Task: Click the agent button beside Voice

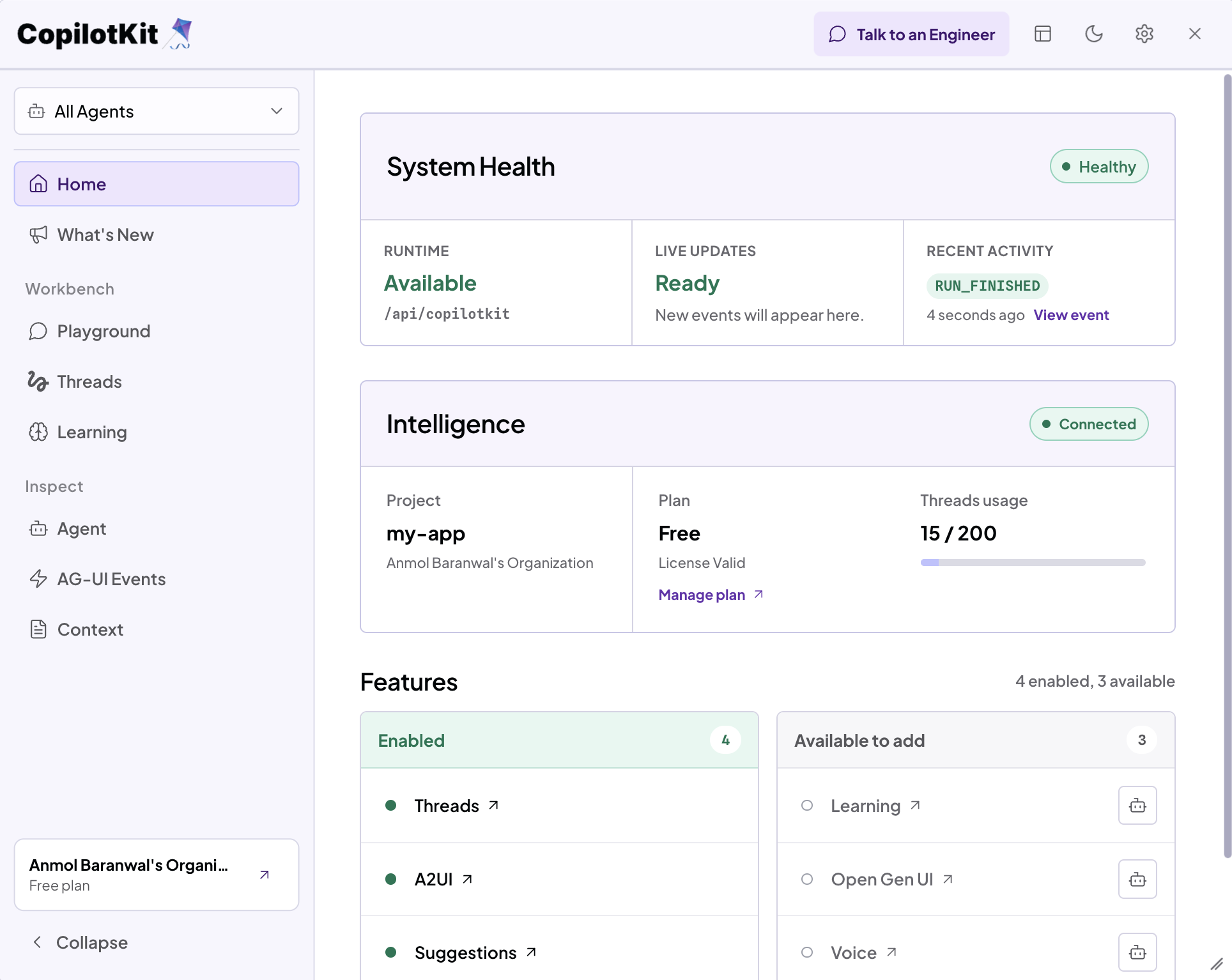Action: 1137,953
